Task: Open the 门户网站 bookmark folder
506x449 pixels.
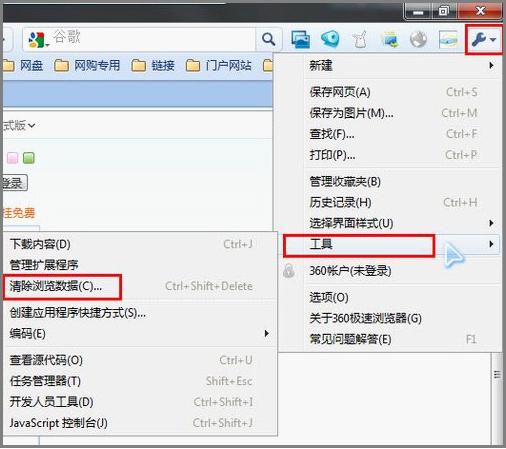Action: (x=219, y=65)
